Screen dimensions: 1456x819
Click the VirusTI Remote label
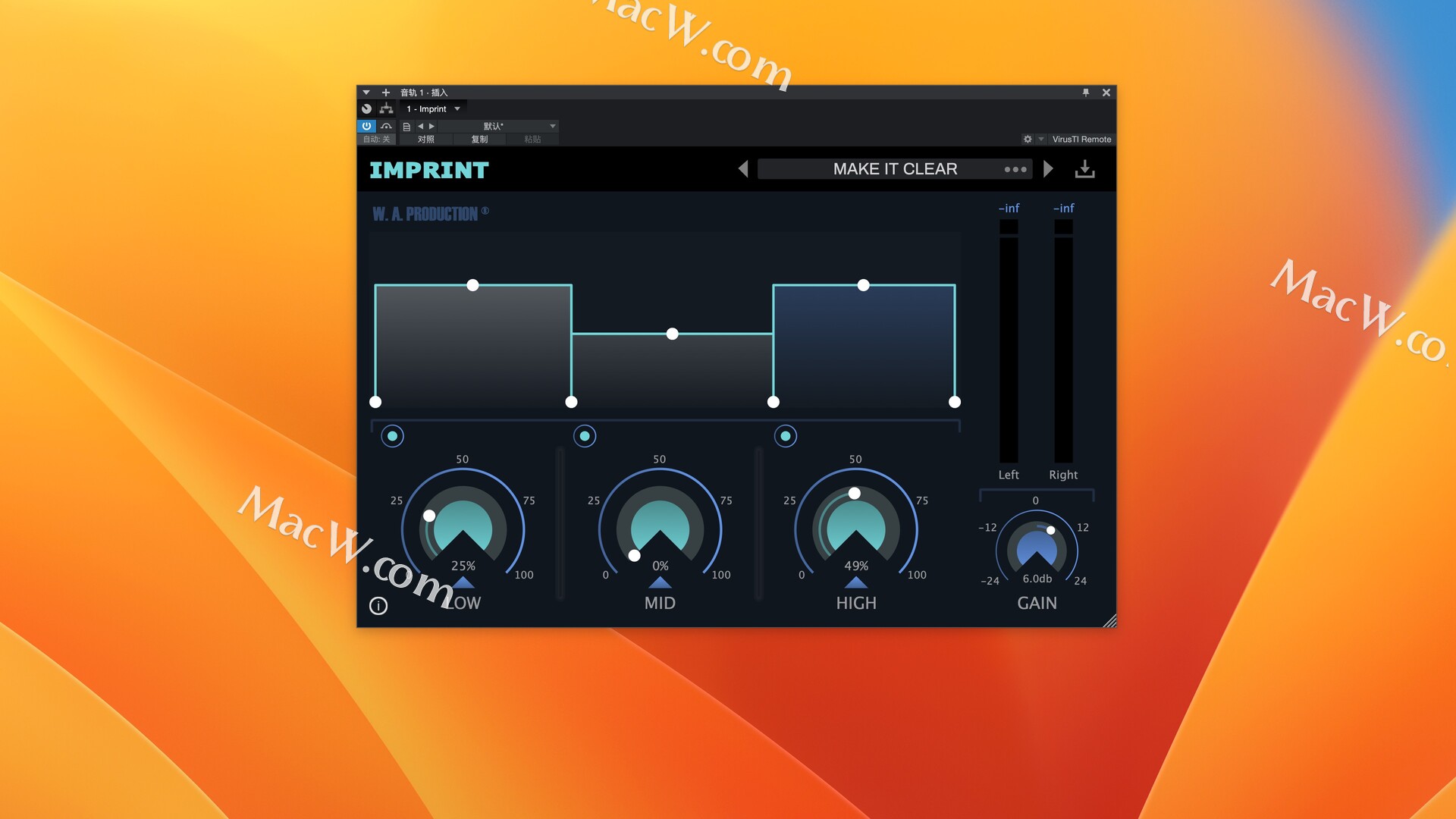pos(1081,140)
